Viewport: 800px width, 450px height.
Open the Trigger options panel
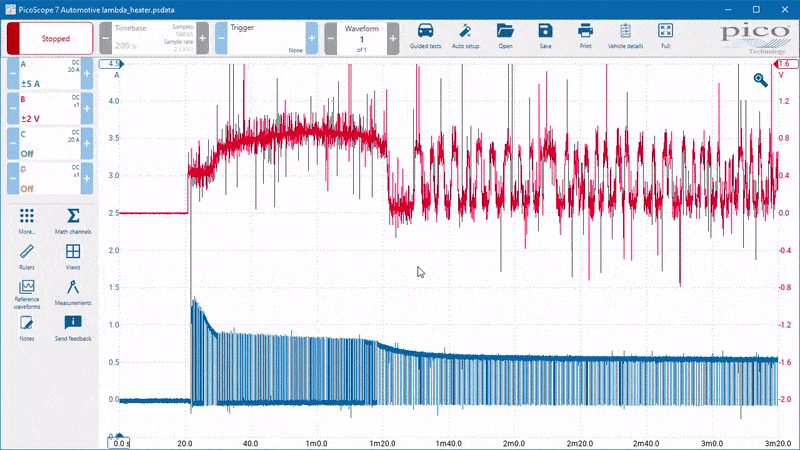click(266, 38)
